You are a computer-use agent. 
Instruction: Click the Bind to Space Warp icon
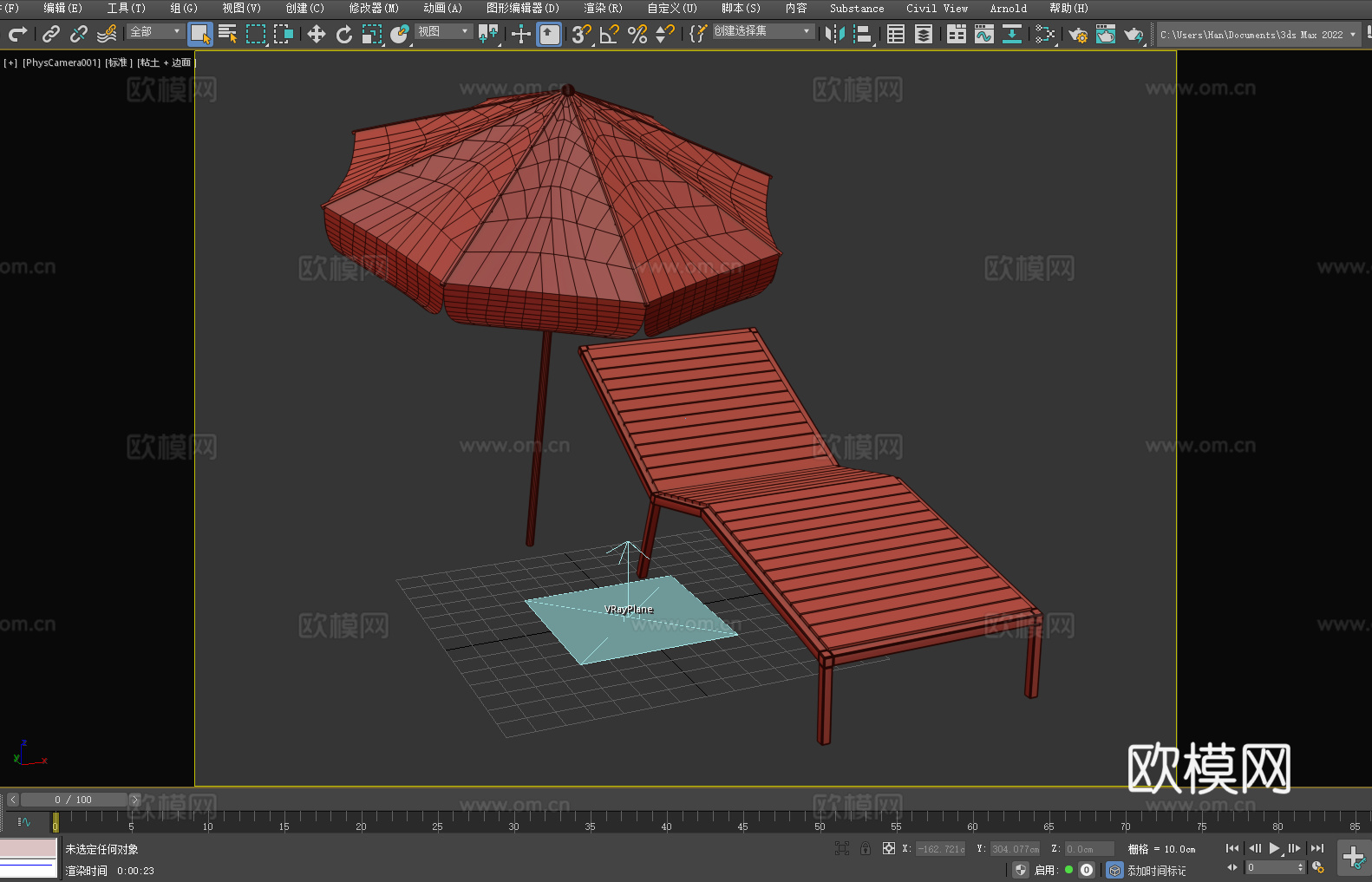click(x=107, y=34)
